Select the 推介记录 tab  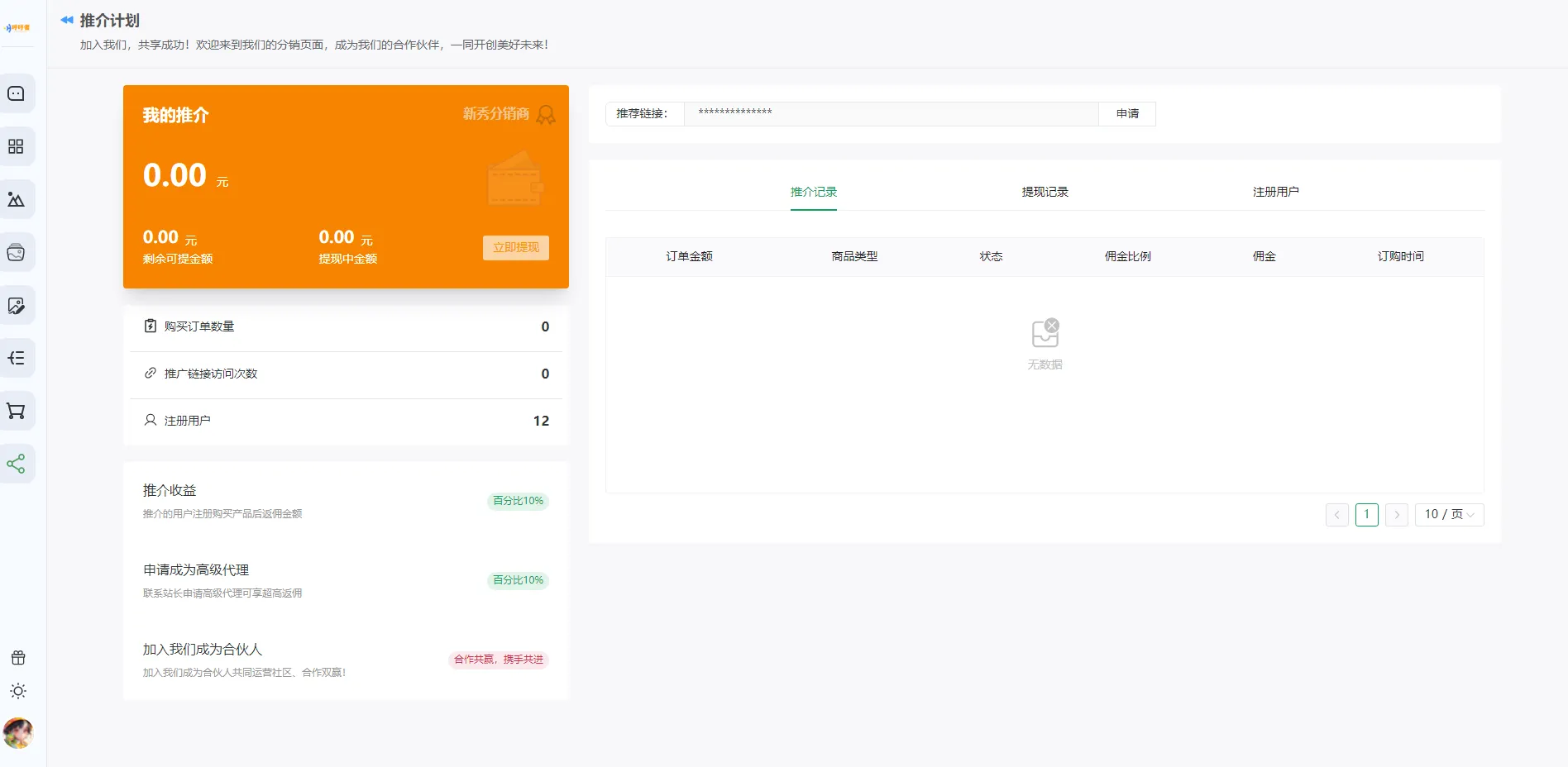tap(814, 192)
